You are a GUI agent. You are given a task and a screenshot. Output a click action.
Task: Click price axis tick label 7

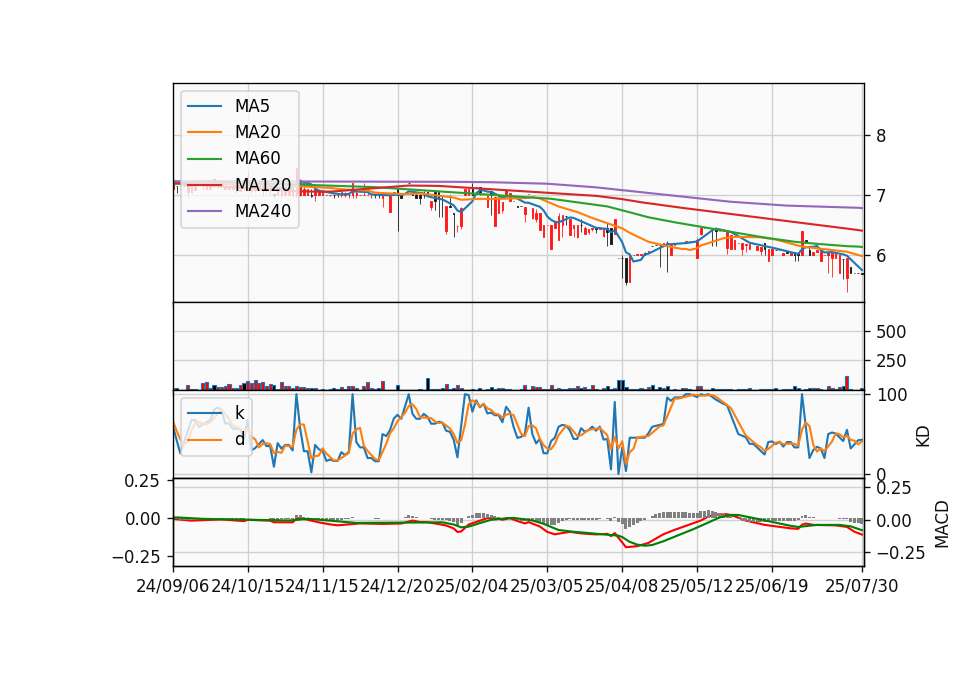(x=880, y=196)
